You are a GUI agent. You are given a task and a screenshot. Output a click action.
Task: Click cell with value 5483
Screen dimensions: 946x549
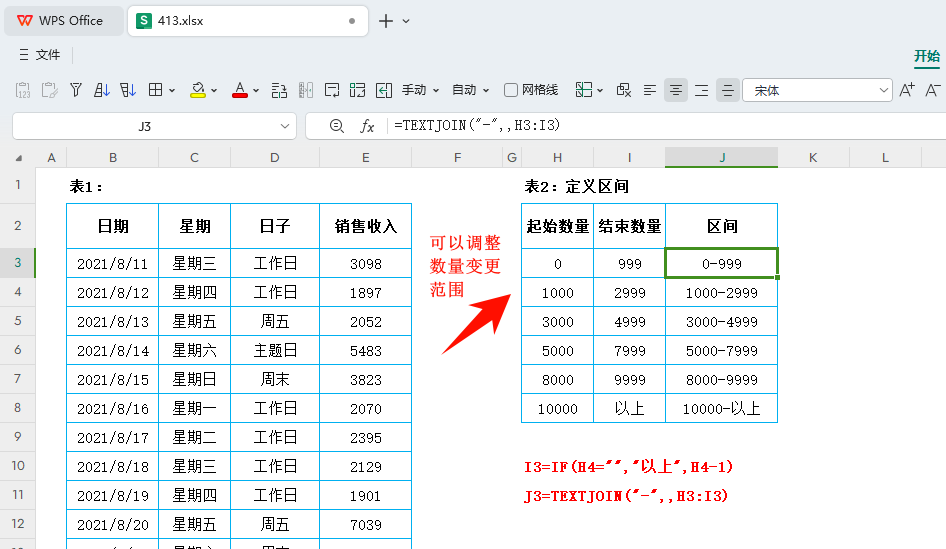pos(366,351)
